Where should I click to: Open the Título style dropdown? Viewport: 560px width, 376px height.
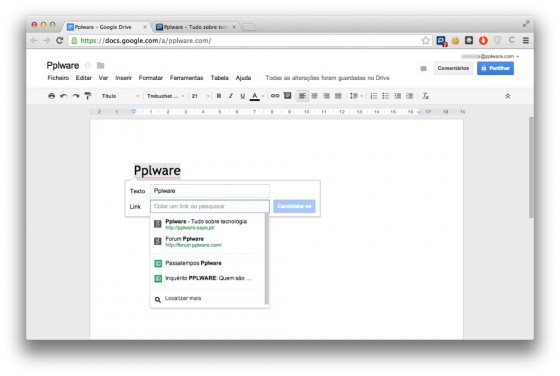click(x=120, y=96)
